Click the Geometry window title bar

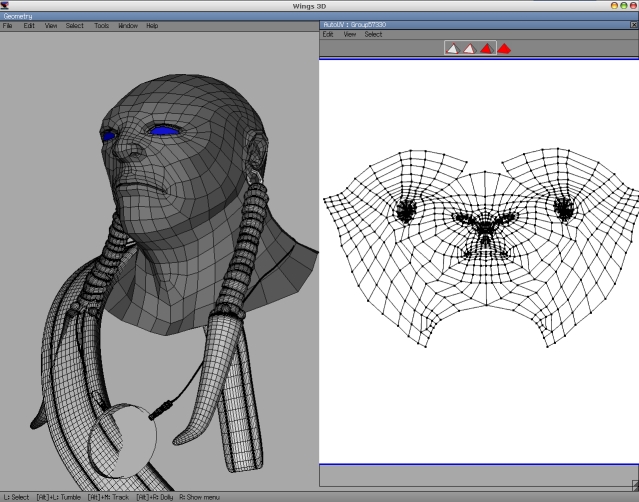159,16
